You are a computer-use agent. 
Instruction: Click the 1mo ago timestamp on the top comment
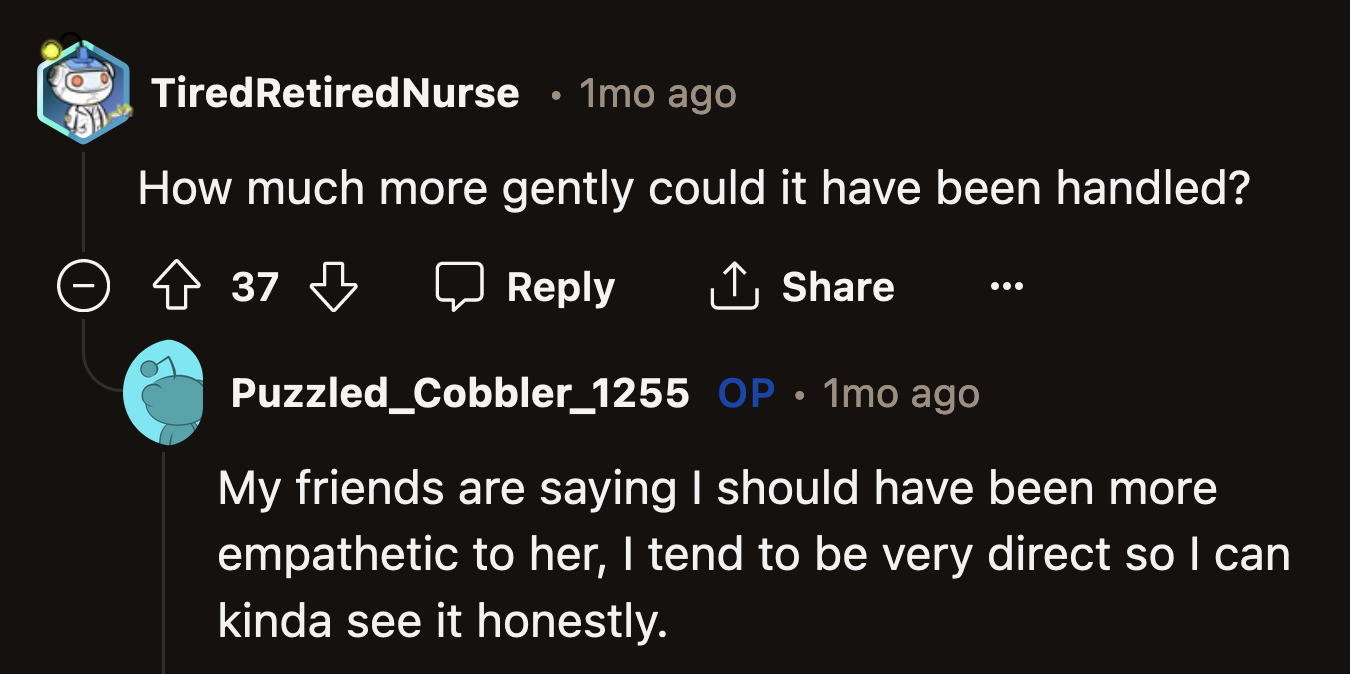pos(655,93)
